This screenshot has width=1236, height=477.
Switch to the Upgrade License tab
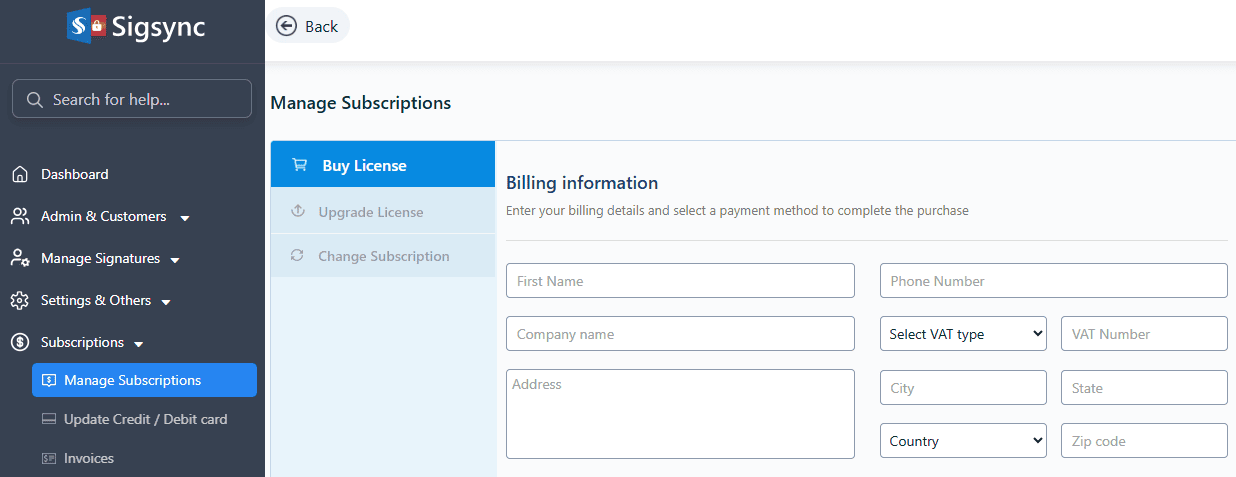coord(370,212)
